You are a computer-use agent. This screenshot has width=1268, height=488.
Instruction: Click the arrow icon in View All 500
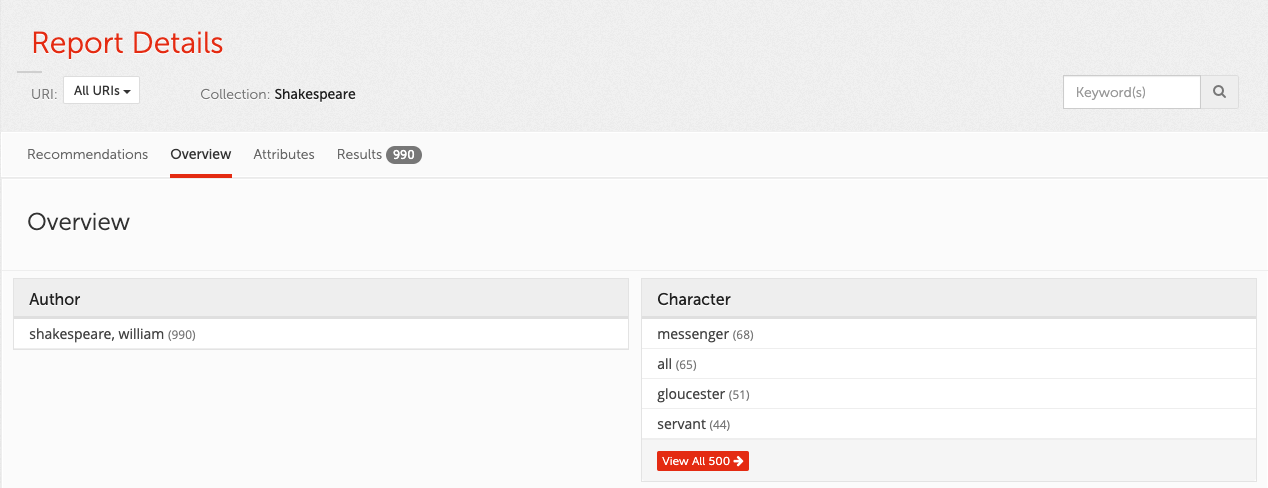point(738,461)
